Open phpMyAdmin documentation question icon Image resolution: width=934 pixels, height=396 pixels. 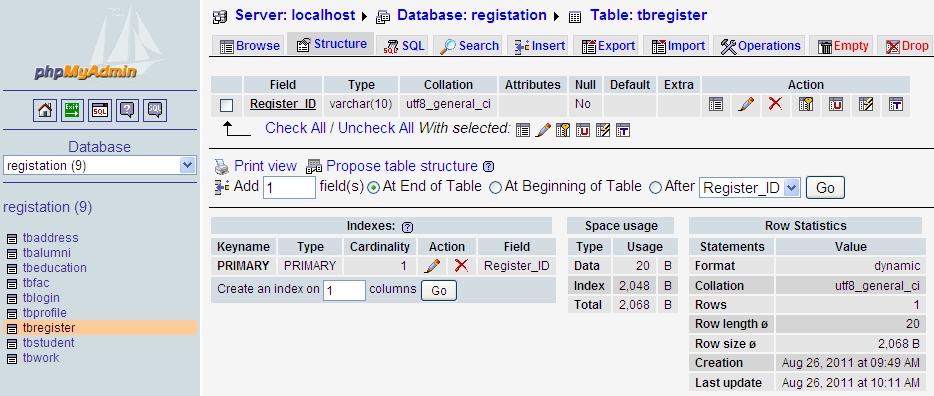[x=127, y=110]
